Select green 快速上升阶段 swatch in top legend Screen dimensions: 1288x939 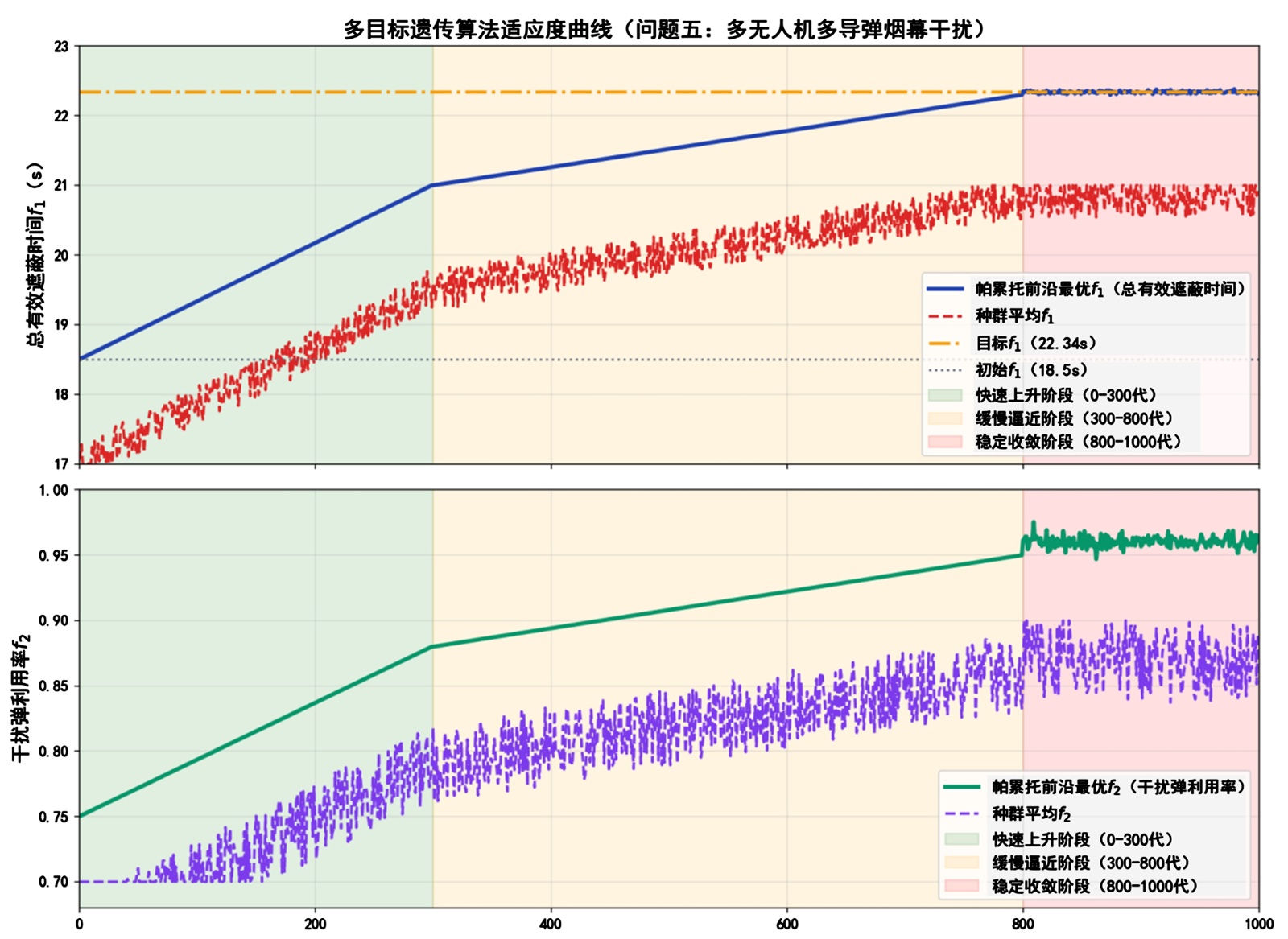tap(945, 395)
